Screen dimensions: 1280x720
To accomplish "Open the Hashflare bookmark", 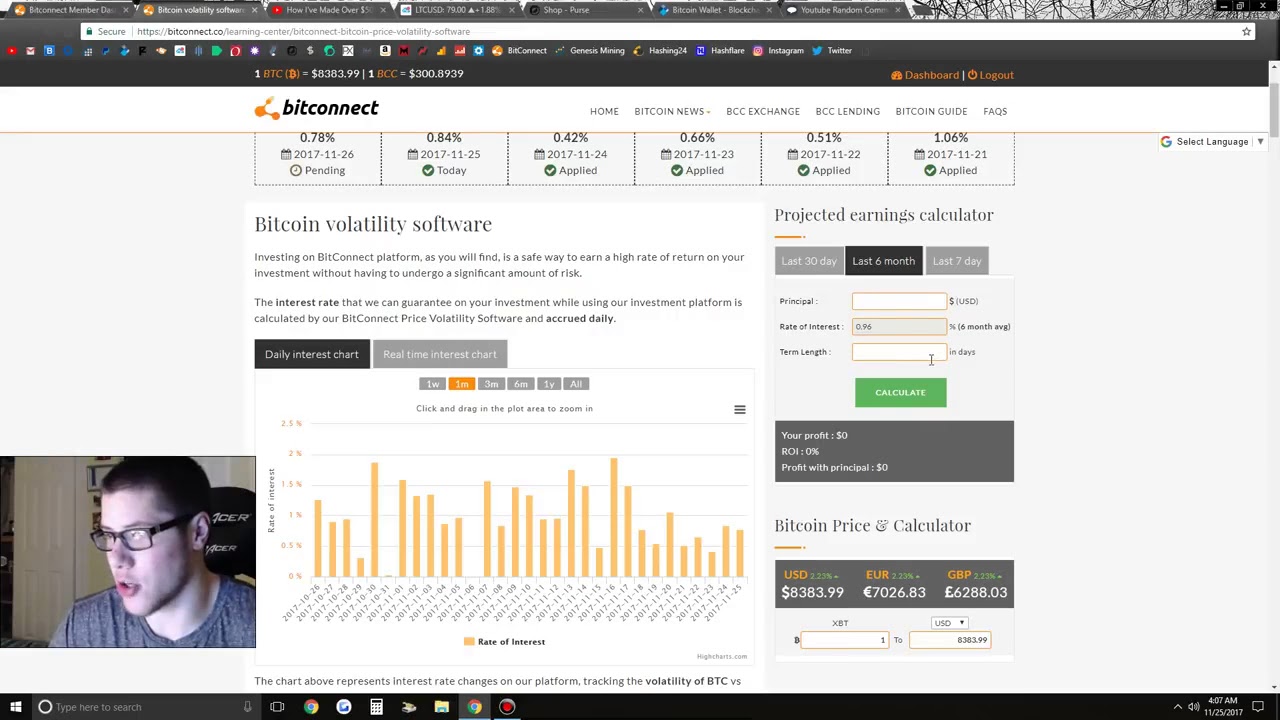I will click(720, 51).
